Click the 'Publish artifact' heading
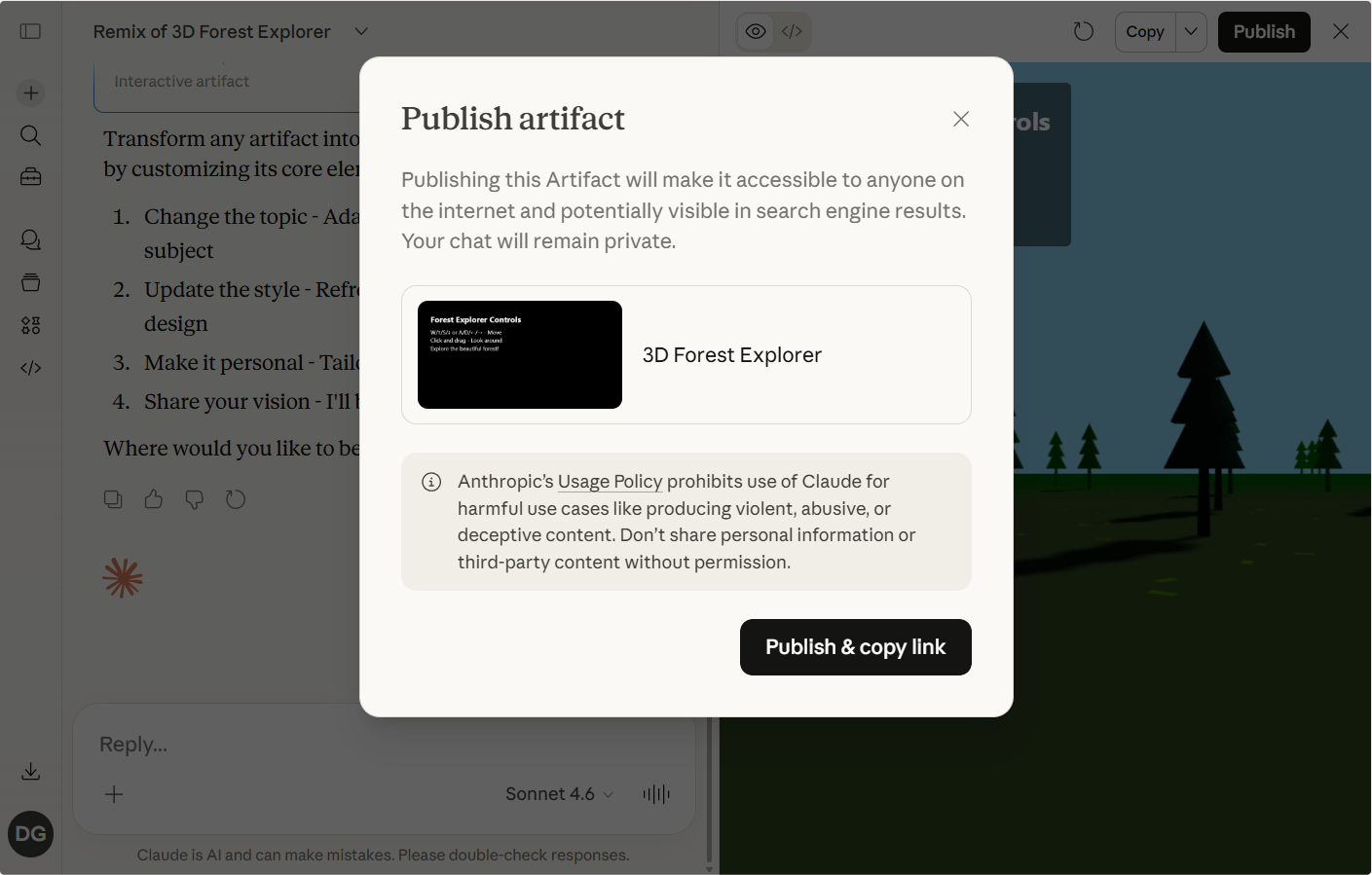The height and width of the screenshot is (875, 1372). [x=513, y=119]
